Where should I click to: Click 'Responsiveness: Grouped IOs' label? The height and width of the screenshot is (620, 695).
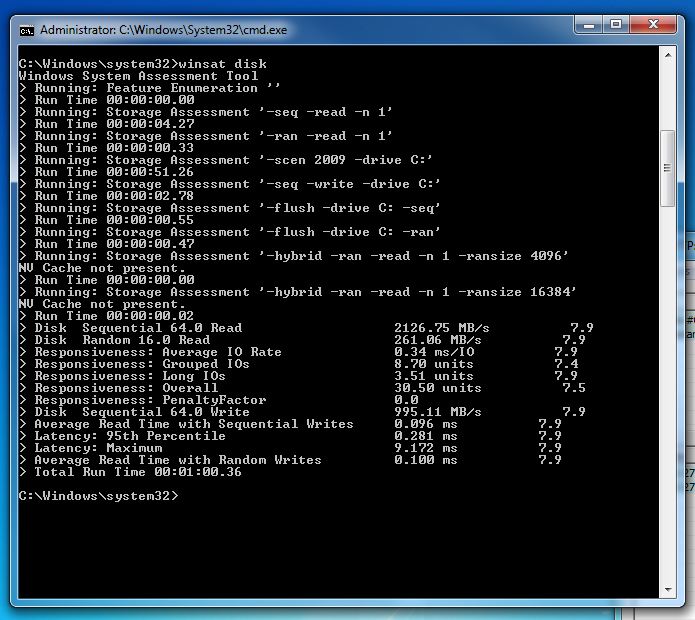click(142, 363)
